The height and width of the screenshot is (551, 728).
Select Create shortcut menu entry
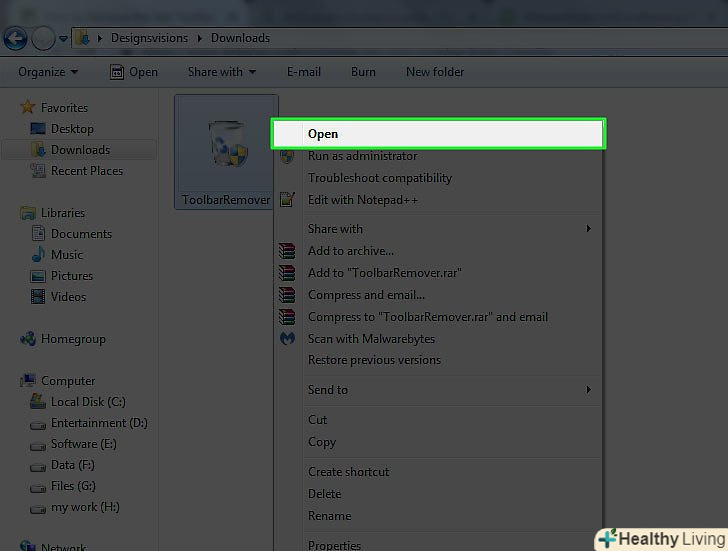click(438, 472)
